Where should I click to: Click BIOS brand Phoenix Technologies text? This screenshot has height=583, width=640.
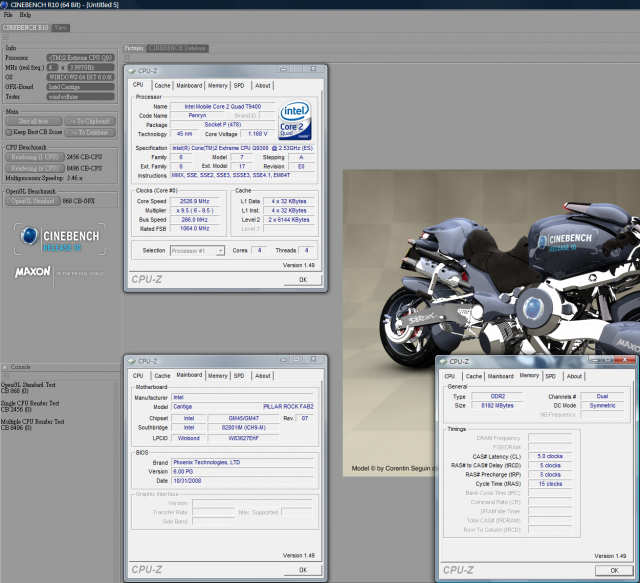[207, 463]
